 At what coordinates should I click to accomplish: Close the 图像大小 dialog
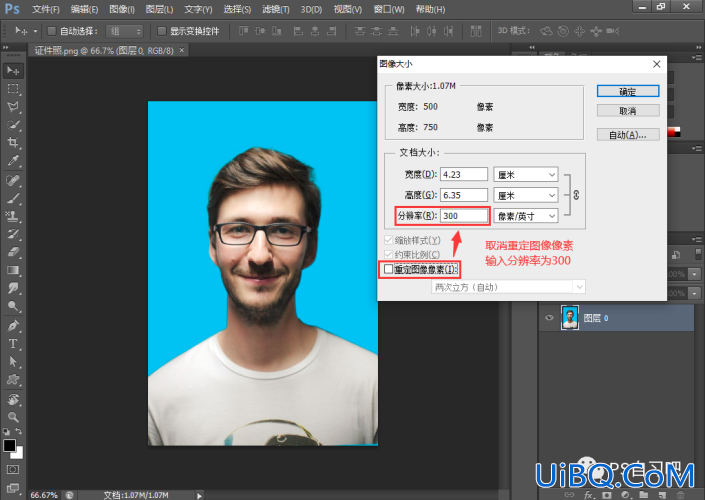coord(656,64)
